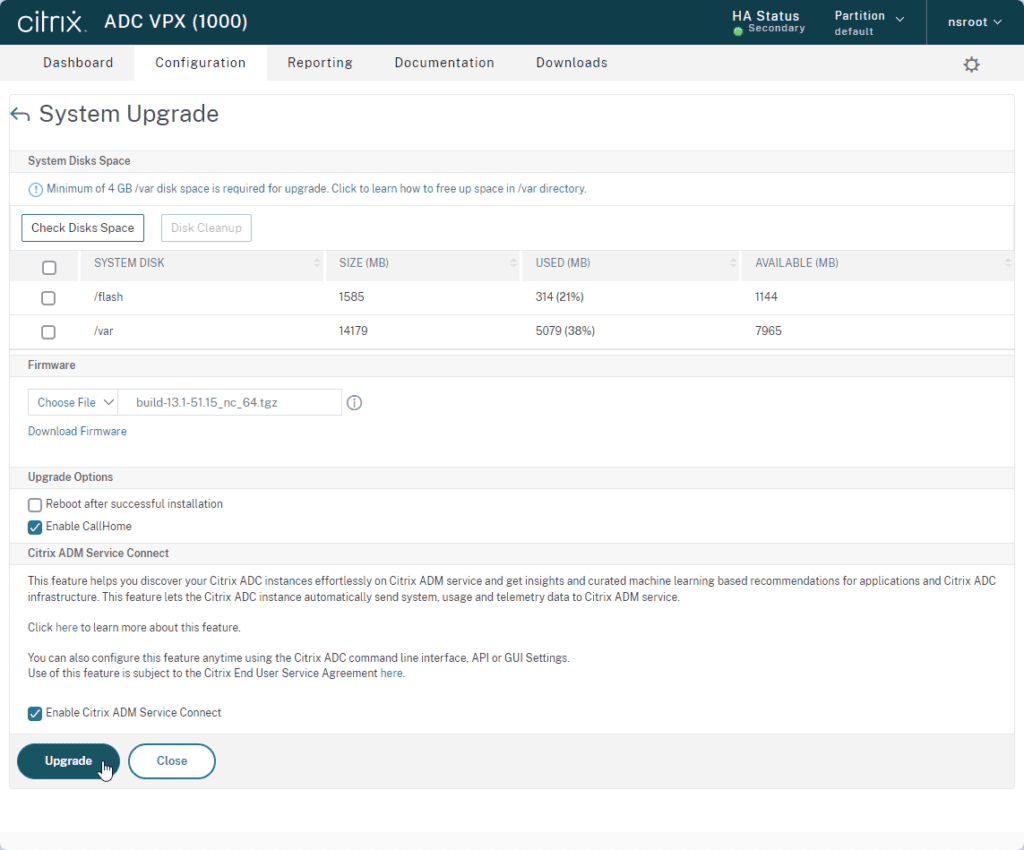
Task: Sort by USED (MB) column arrows
Action: click(x=732, y=262)
